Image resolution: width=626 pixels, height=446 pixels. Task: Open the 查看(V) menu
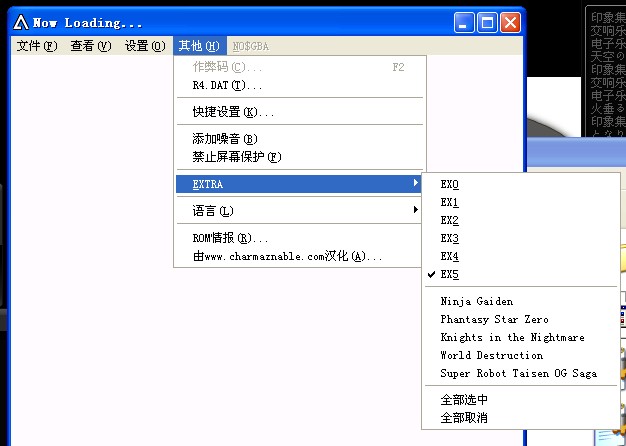(x=91, y=46)
